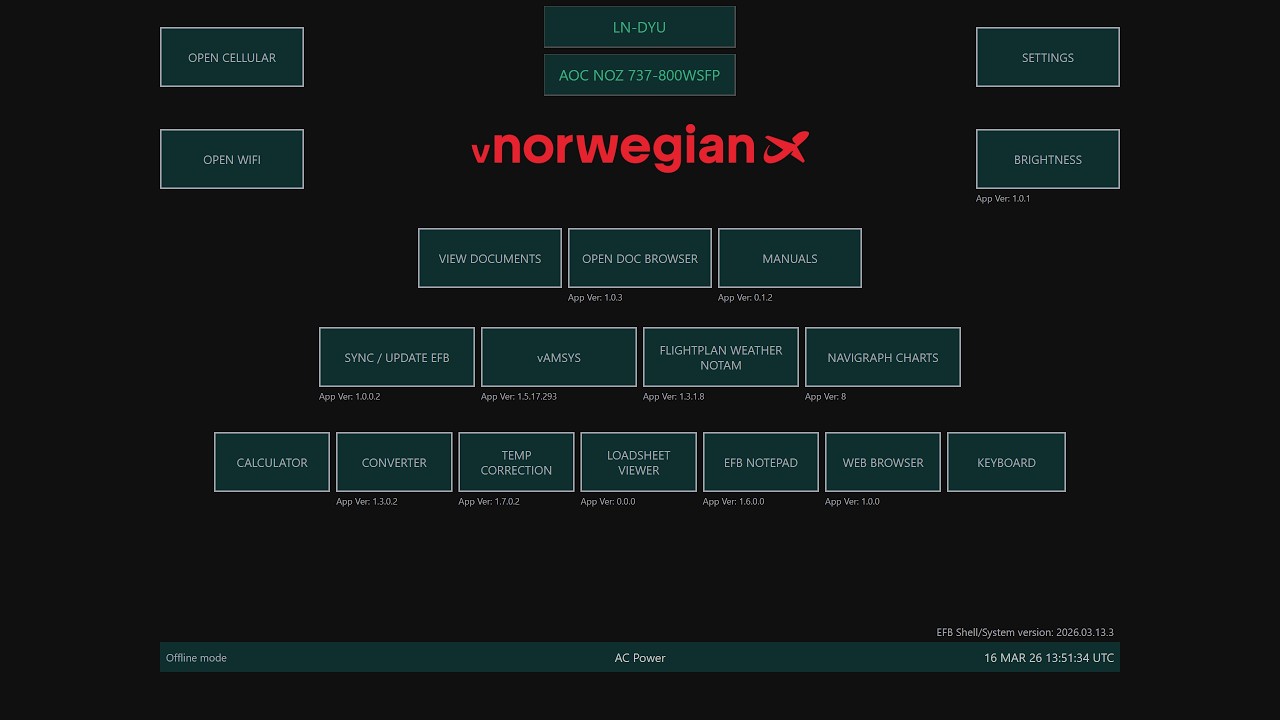Click the EFB Shell/System version text
The image size is (1280, 720).
point(1025,632)
